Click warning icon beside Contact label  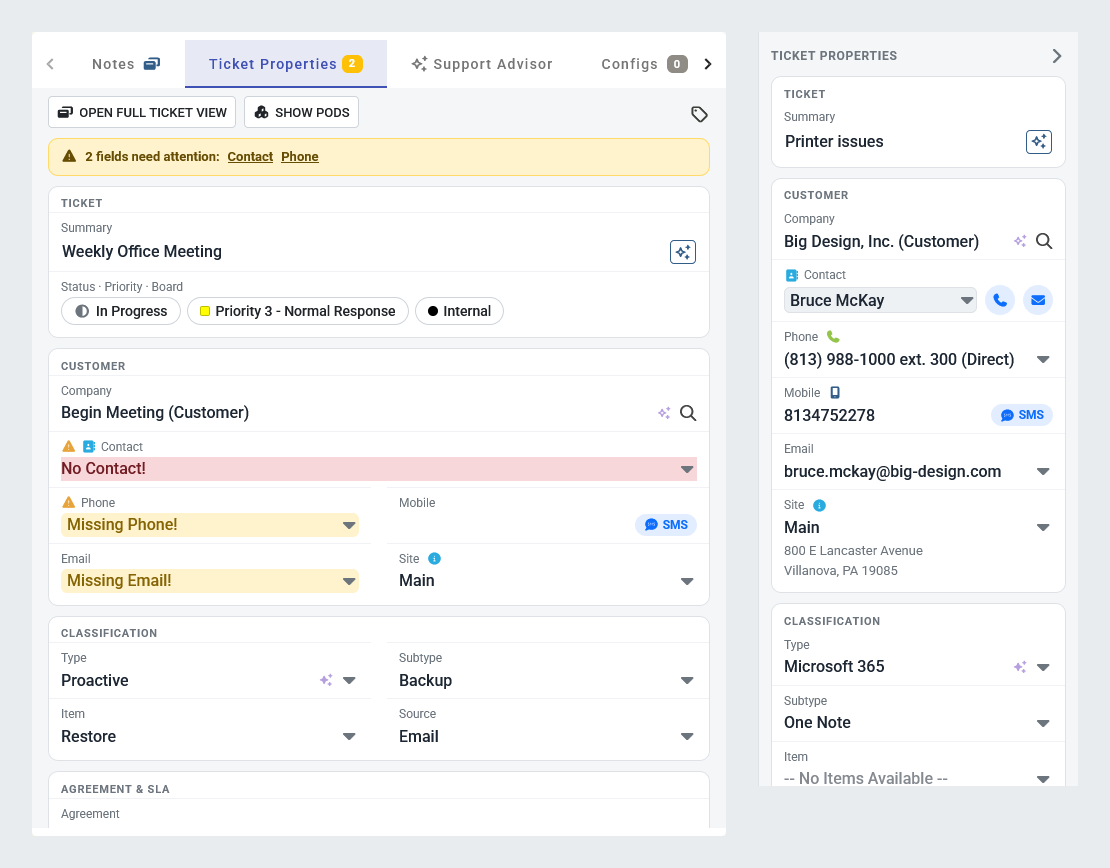pos(69,447)
